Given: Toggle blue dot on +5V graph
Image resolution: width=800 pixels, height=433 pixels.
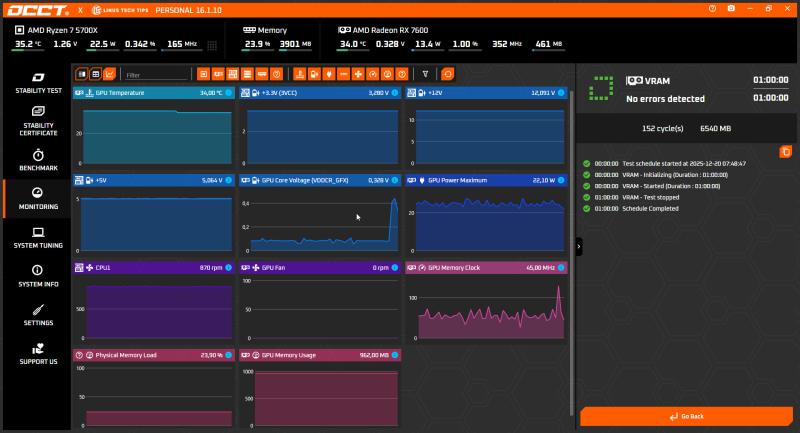Looking at the screenshot, I should tap(229, 180).
